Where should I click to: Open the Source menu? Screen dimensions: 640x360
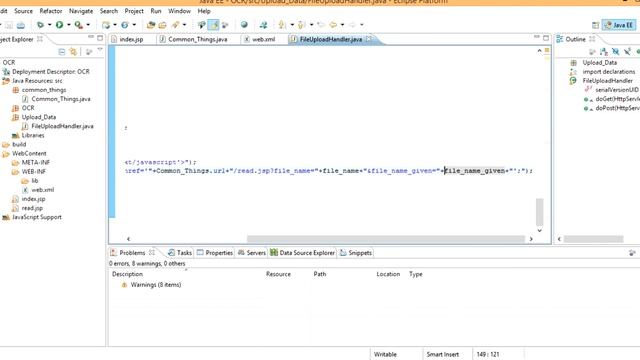tap(23, 11)
